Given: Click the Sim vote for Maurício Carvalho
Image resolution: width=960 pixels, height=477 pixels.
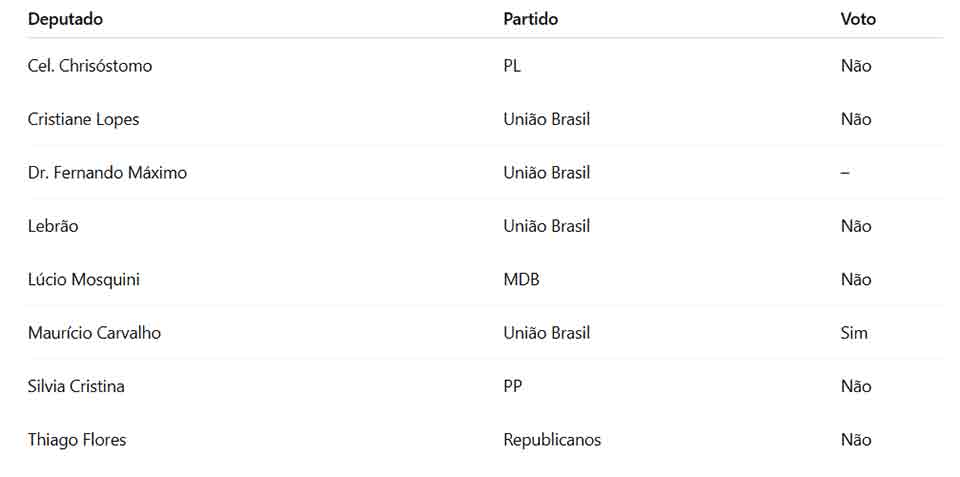Looking at the screenshot, I should pyautogui.click(x=854, y=333).
